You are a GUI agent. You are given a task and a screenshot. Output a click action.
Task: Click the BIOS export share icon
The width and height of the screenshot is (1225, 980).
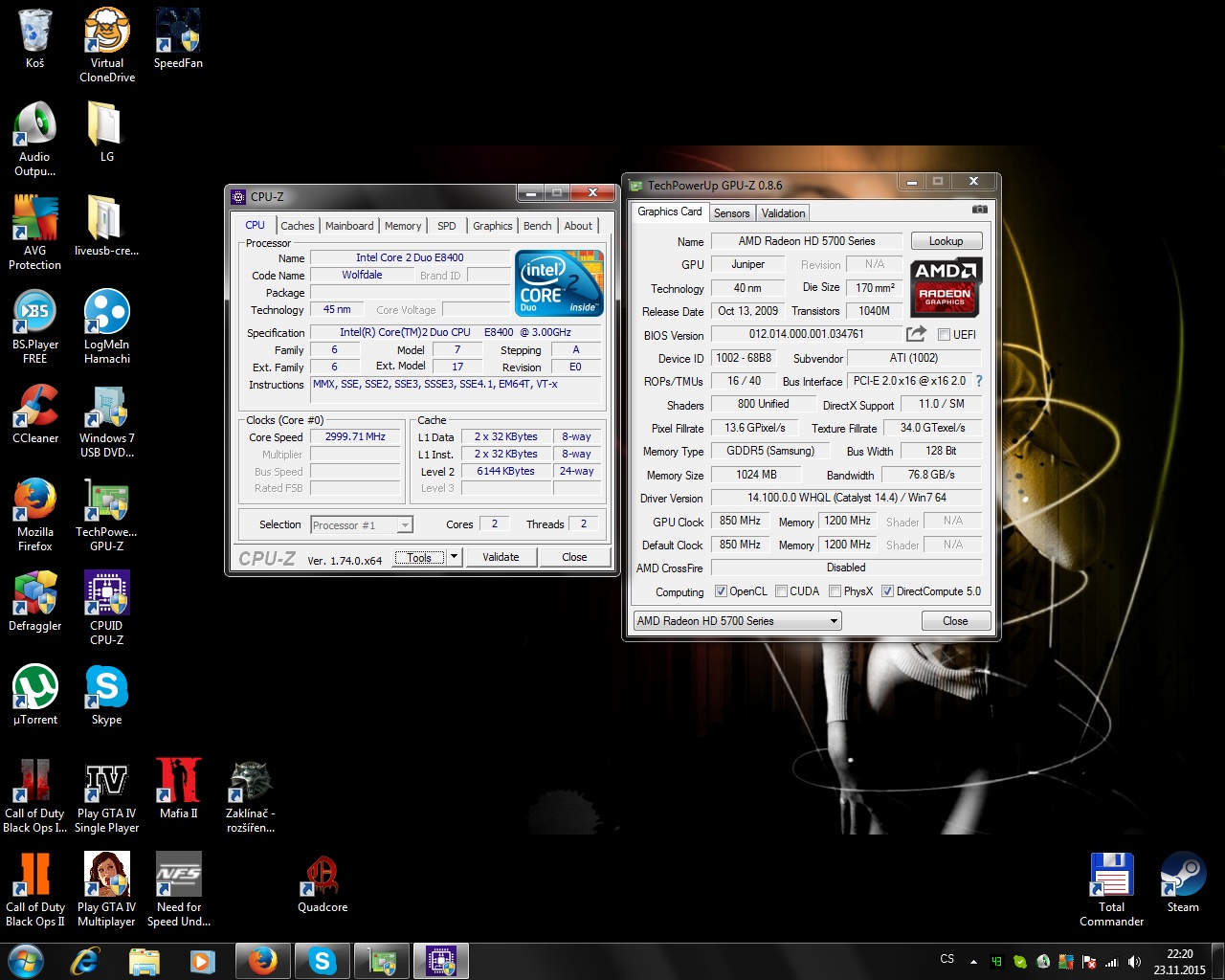[916, 334]
